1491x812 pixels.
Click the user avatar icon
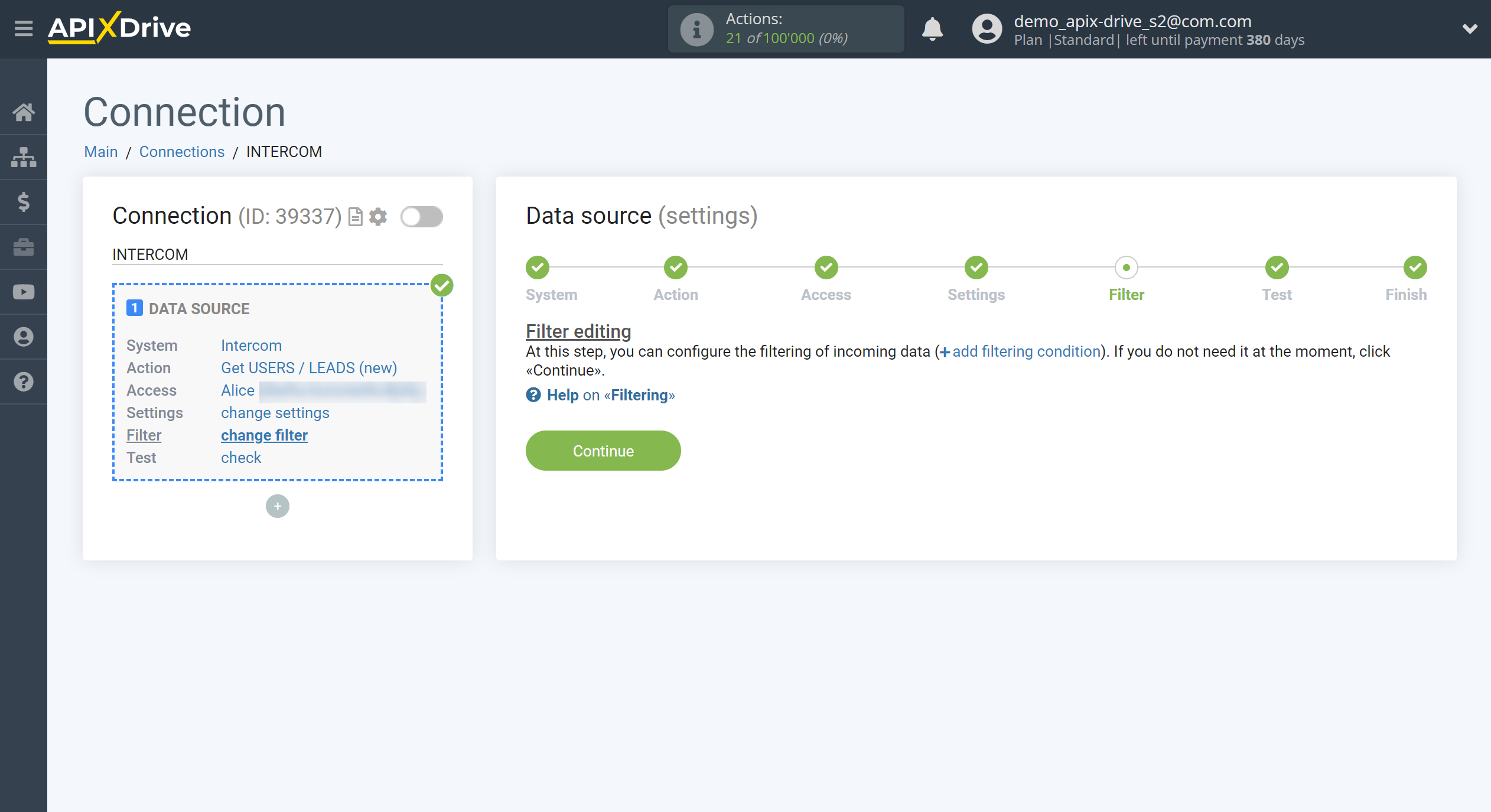987,28
